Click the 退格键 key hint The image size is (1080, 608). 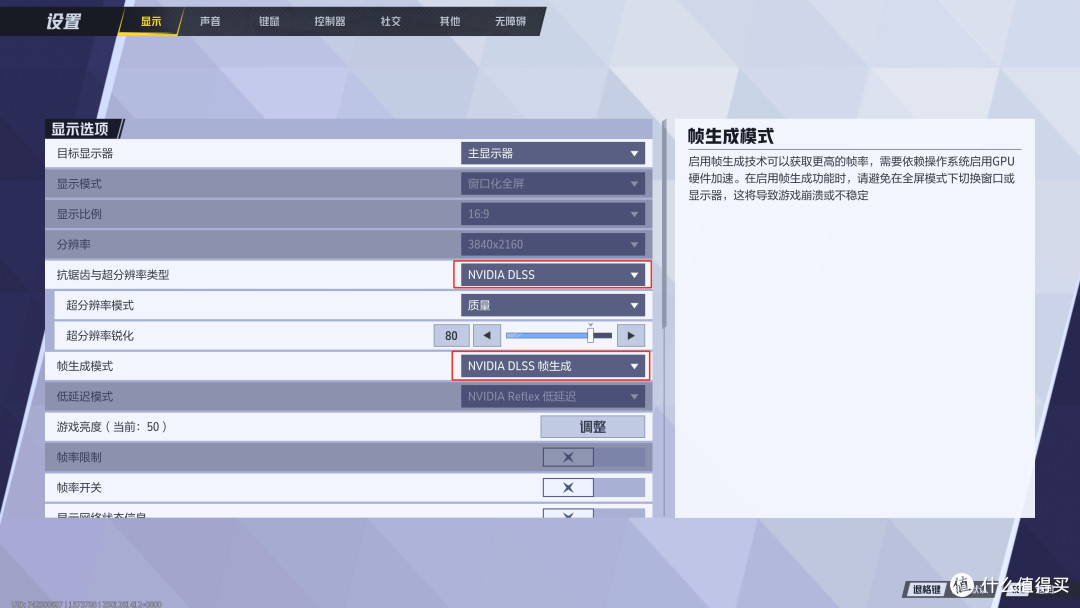pos(926,589)
